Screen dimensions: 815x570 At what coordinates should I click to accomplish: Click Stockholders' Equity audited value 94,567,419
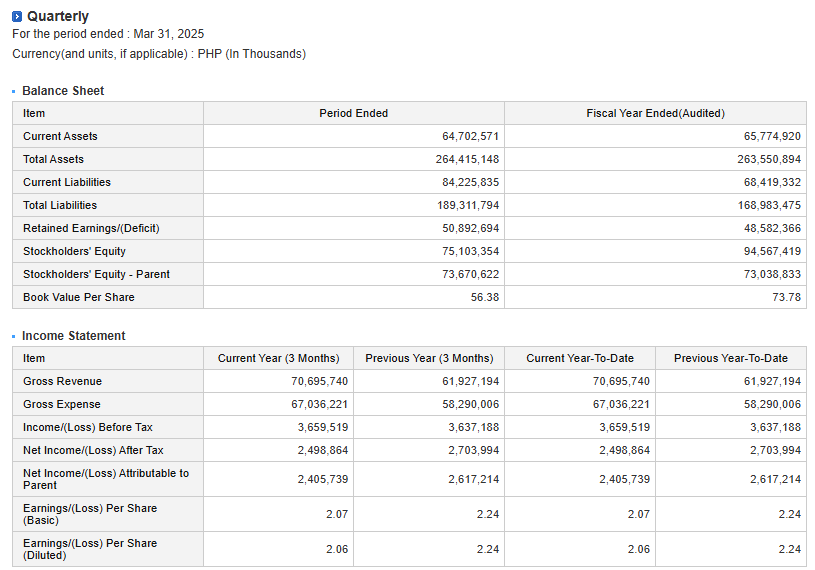tap(772, 251)
